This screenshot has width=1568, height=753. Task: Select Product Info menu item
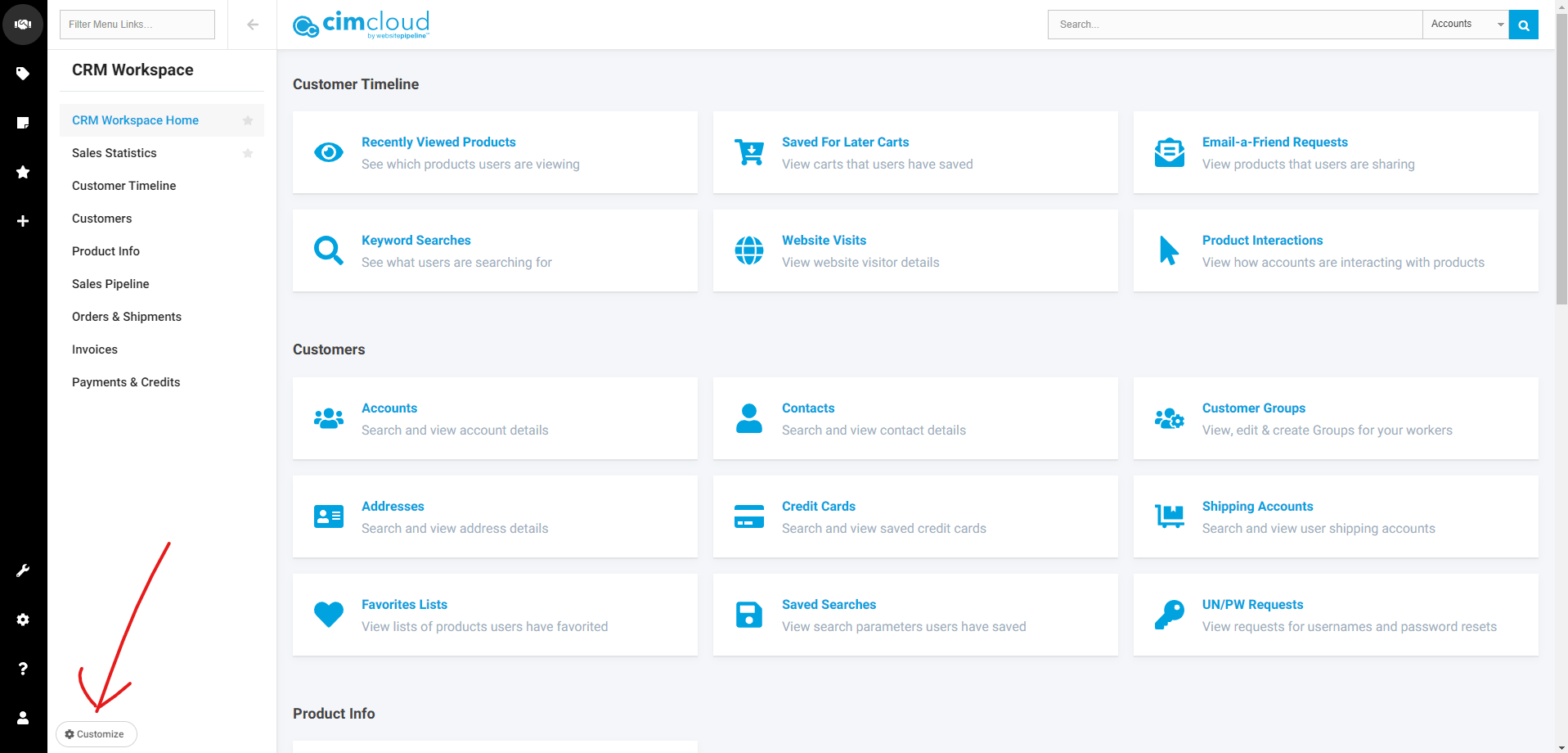pyautogui.click(x=162, y=251)
